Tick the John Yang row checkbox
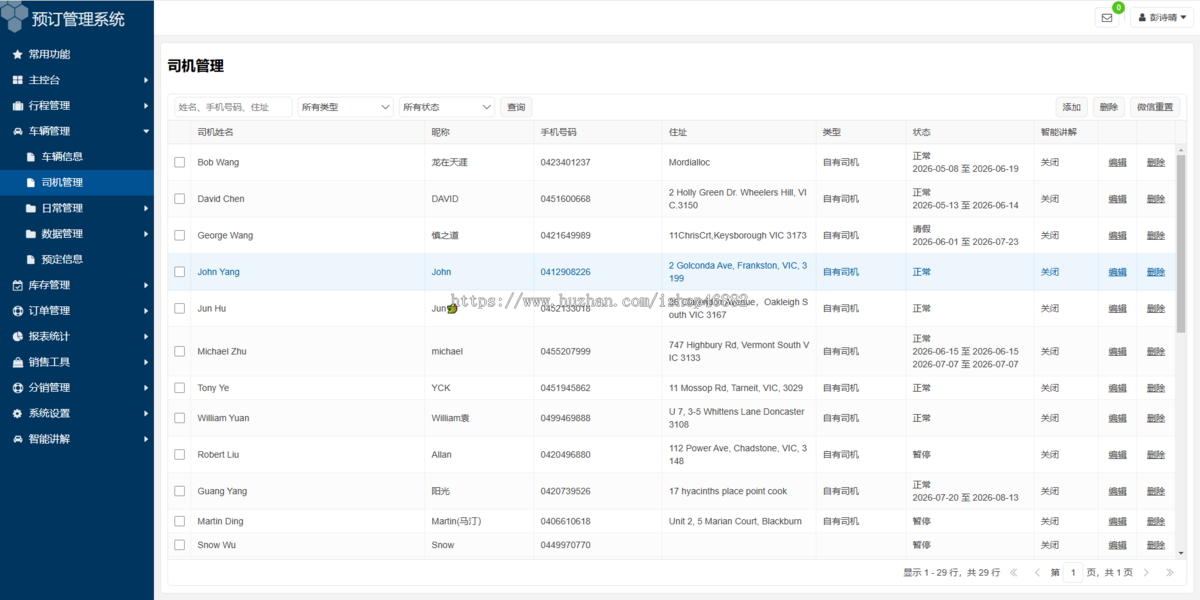 click(x=180, y=272)
